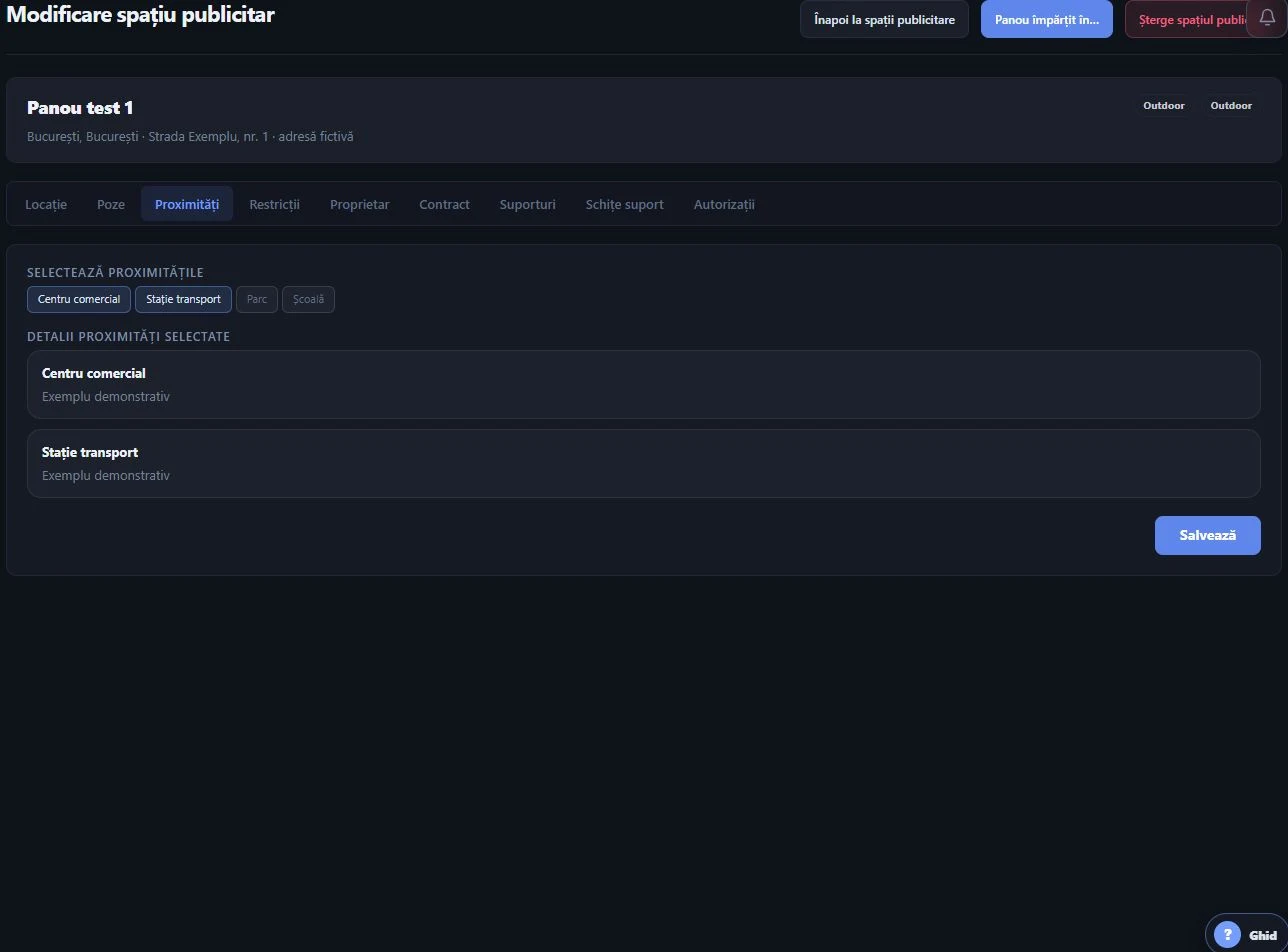1288x952 pixels.
Task: Click the address line Strada Exemplu, nr. 1
Action: coord(190,136)
